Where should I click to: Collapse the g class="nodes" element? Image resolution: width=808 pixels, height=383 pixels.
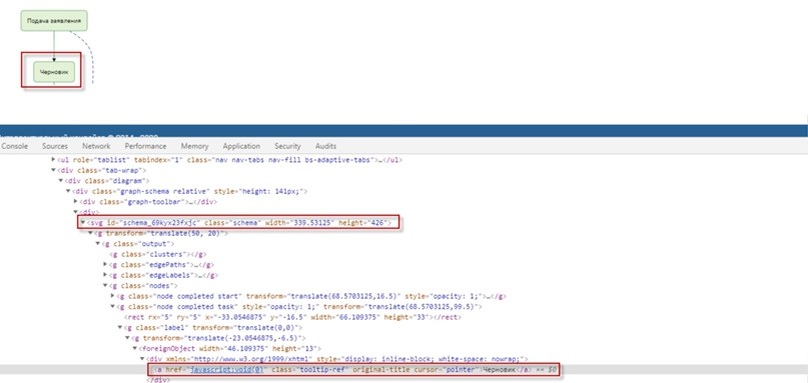(x=105, y=286)
